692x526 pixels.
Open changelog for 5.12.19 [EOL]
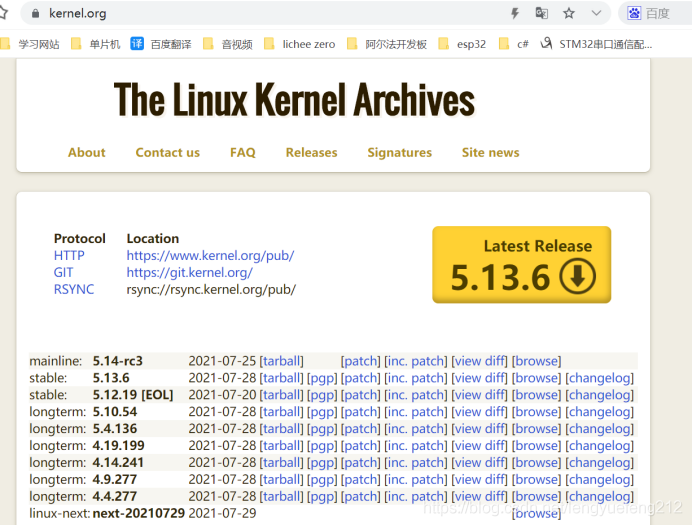point(600,395)
